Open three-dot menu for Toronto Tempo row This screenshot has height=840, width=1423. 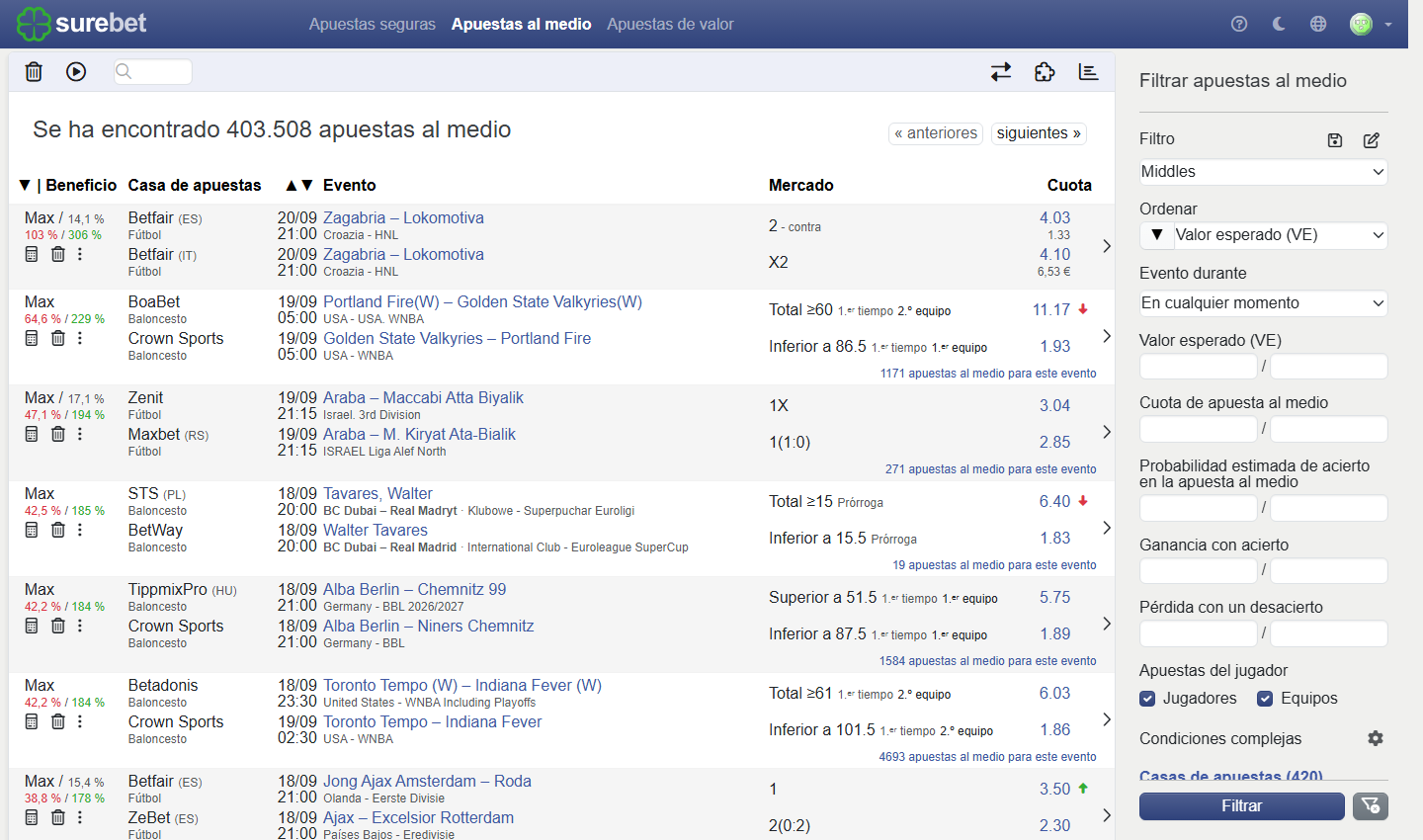tap(80, 721)
